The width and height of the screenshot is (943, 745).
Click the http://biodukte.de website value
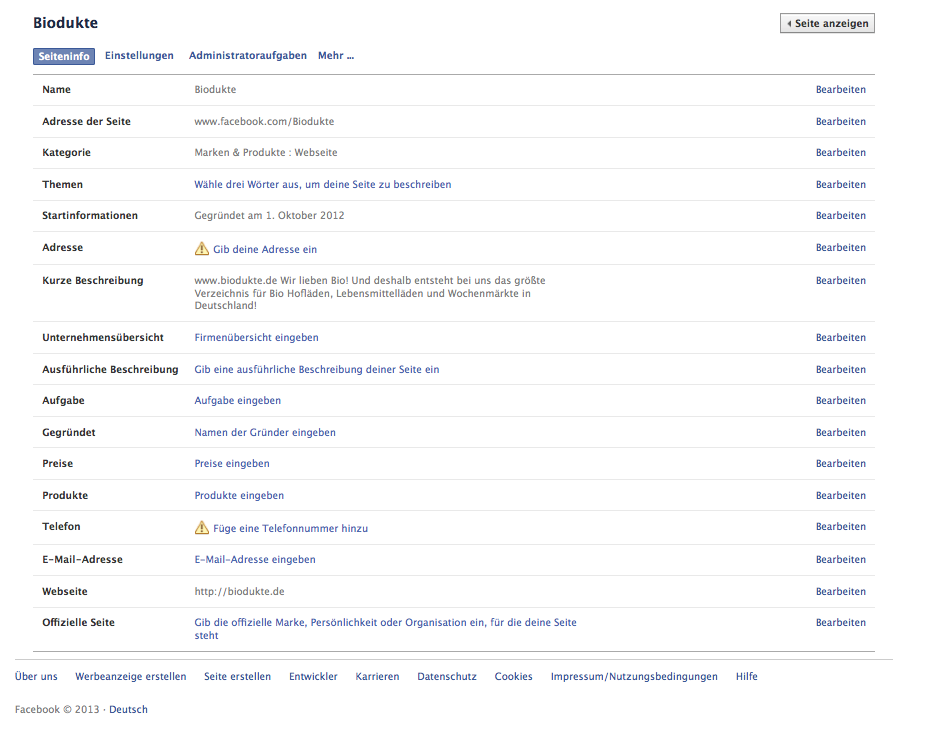[239, 592]
